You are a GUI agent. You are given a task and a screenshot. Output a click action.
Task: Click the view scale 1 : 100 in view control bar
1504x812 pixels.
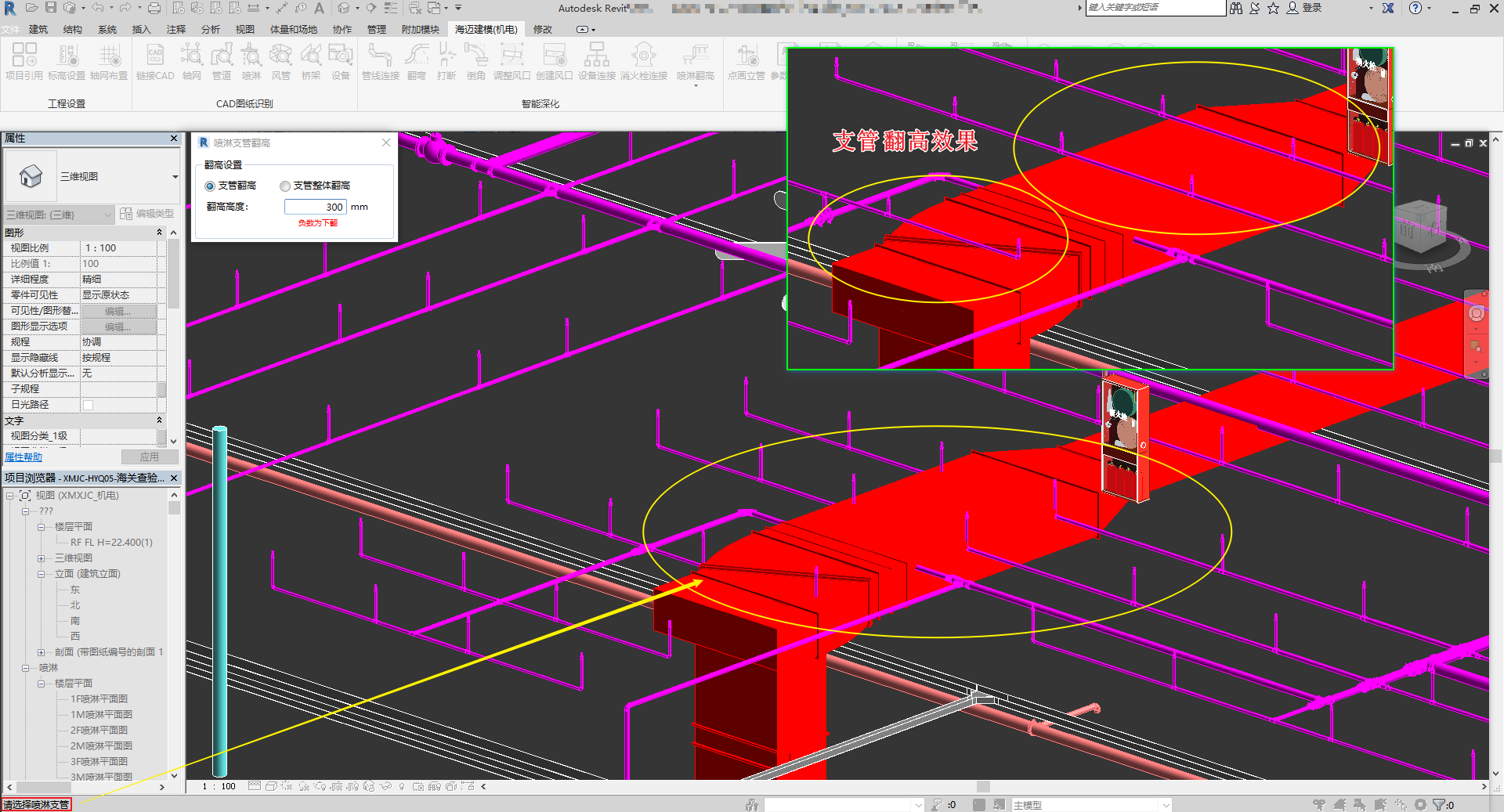coord(219,786)
